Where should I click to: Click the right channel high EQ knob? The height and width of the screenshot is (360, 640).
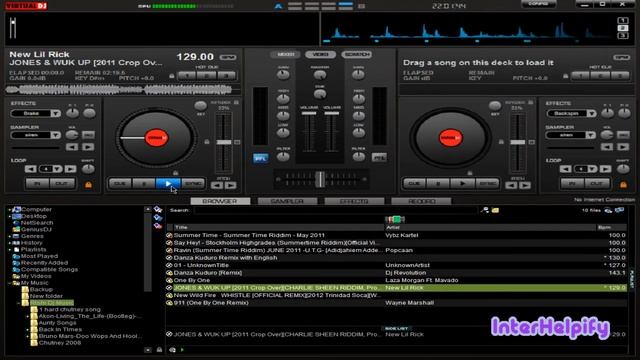click(358, 99)
